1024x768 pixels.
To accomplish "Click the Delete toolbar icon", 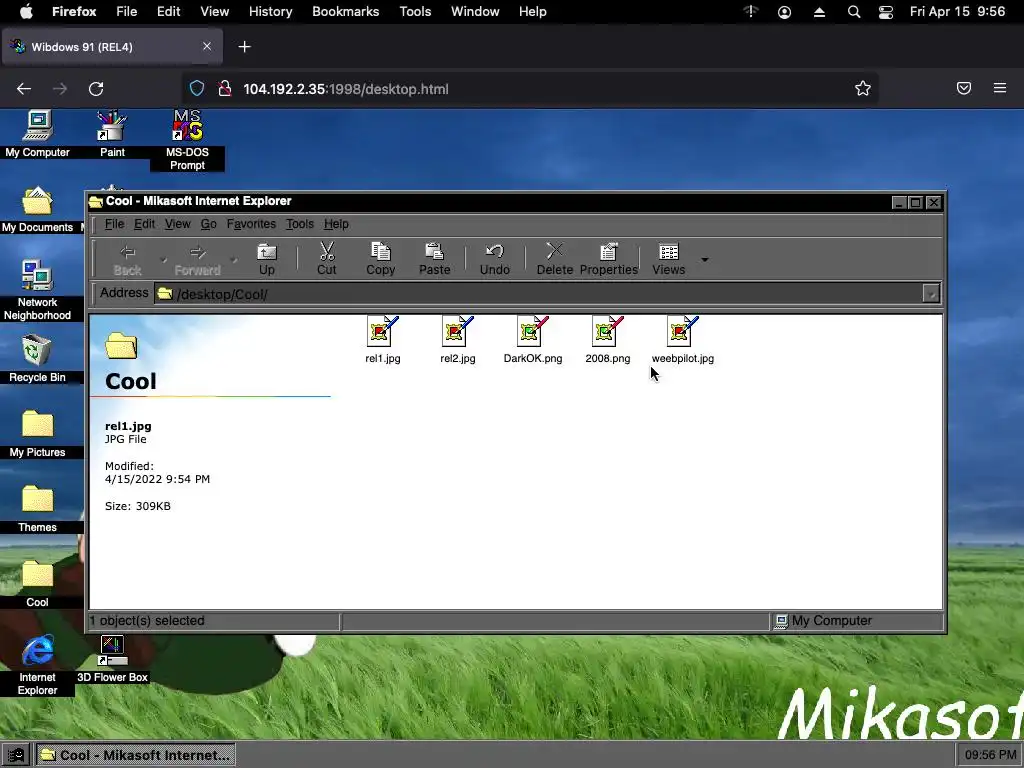I will click(554, 259).
